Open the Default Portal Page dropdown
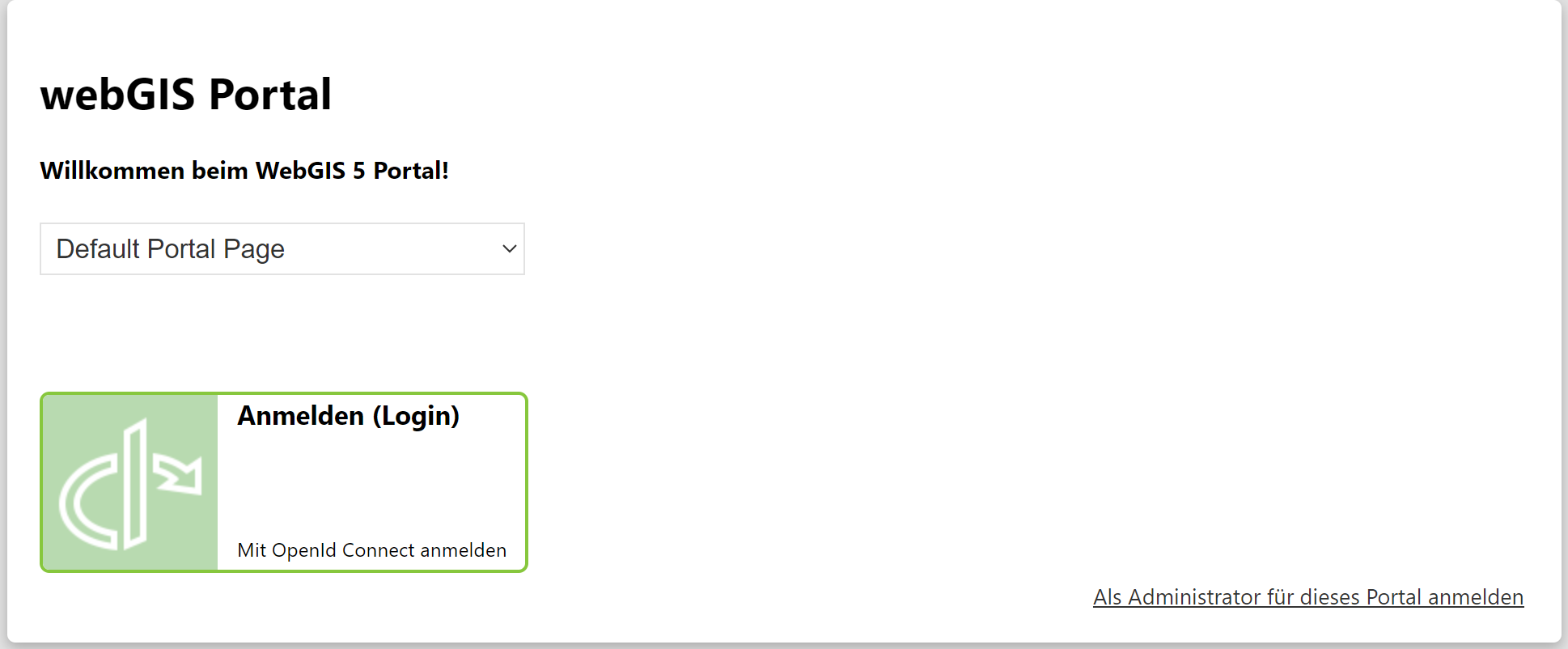 click(282, 248)
